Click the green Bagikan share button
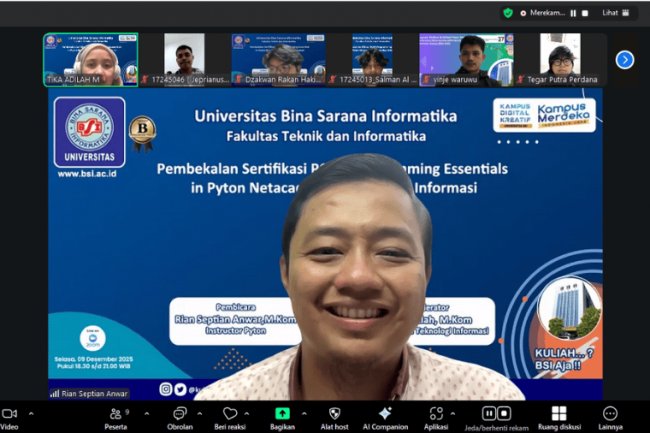 pos(282,418)
